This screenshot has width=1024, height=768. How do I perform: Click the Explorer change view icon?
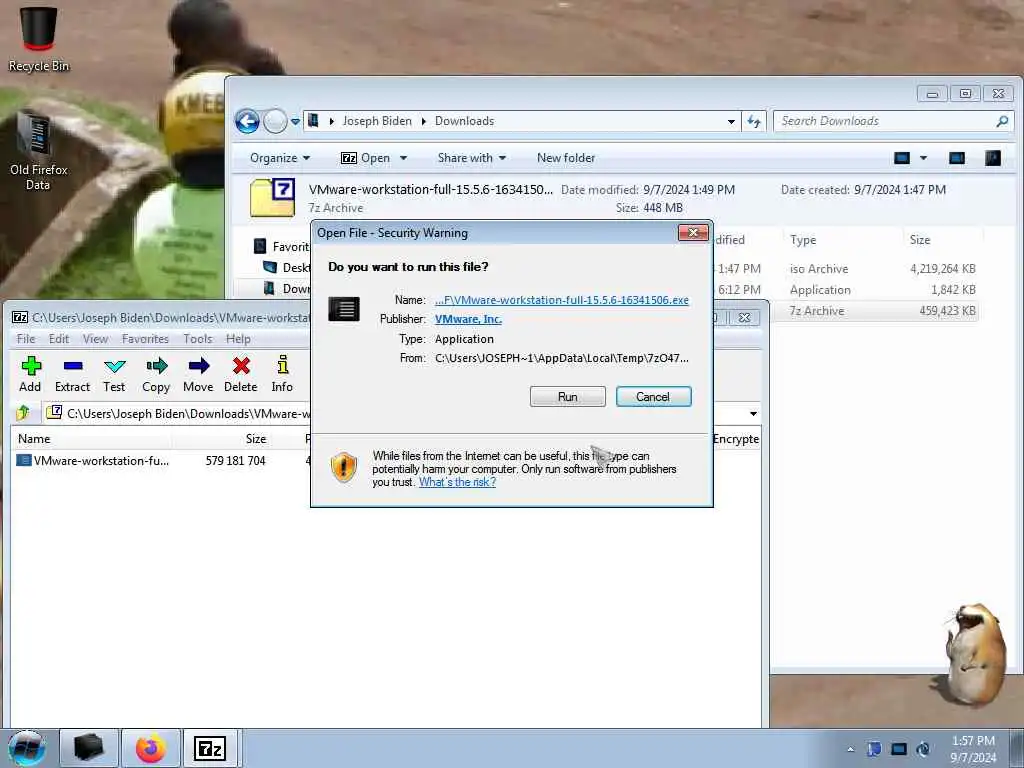point(902,158)
